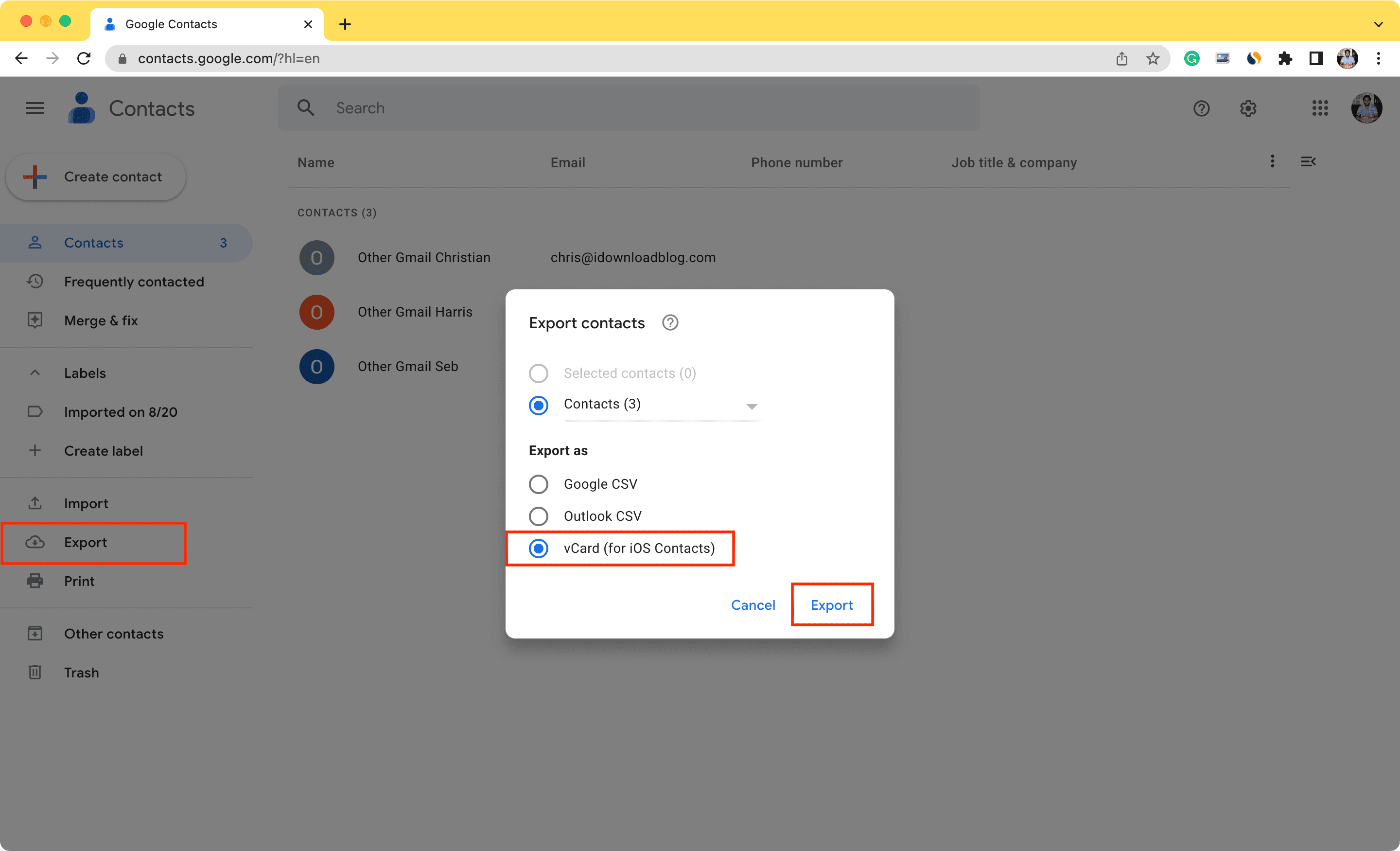Click the Contacts app logo

point(82,108)
